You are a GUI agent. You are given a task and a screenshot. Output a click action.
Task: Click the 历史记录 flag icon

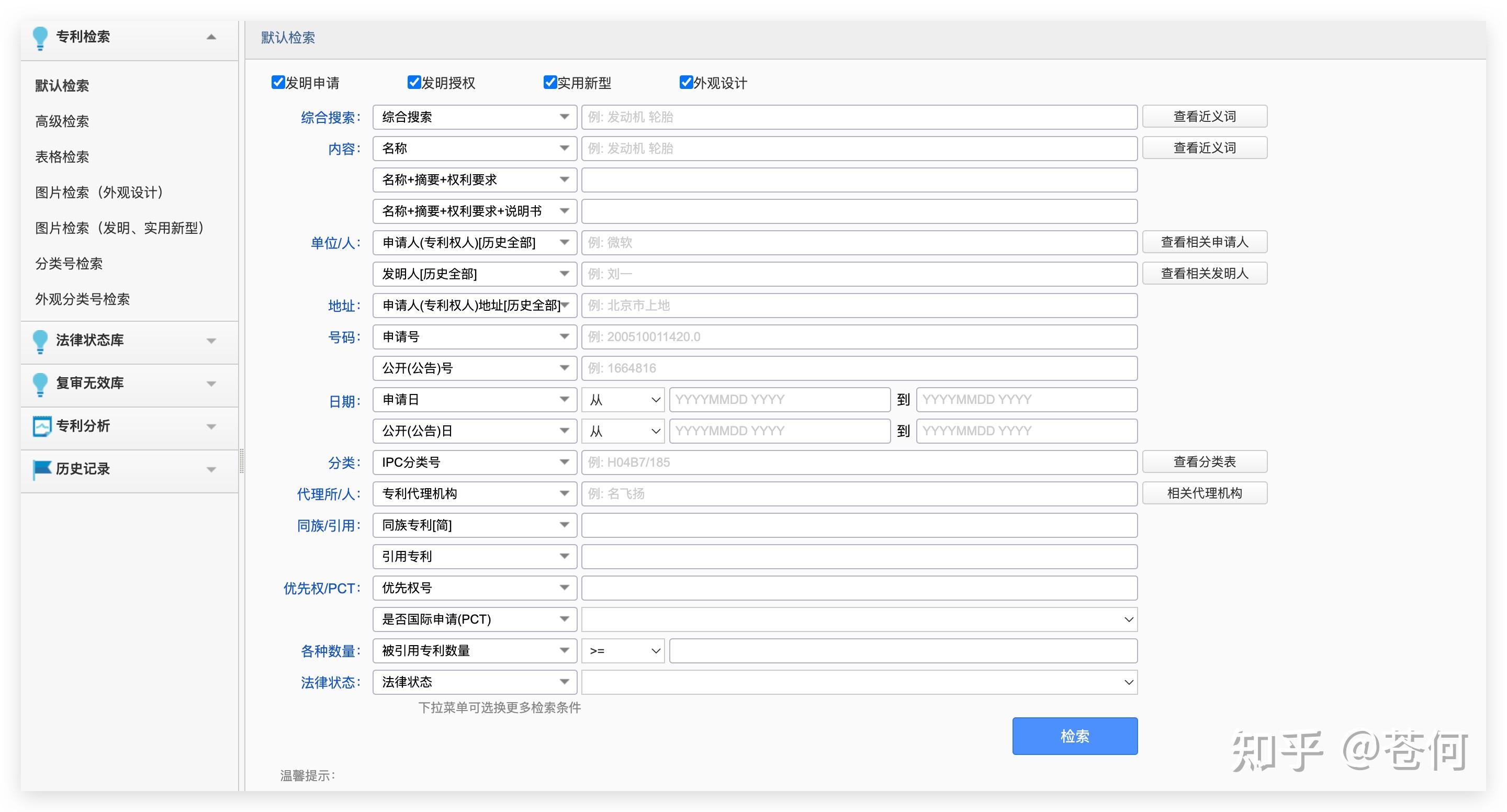(x=40, y=469)
